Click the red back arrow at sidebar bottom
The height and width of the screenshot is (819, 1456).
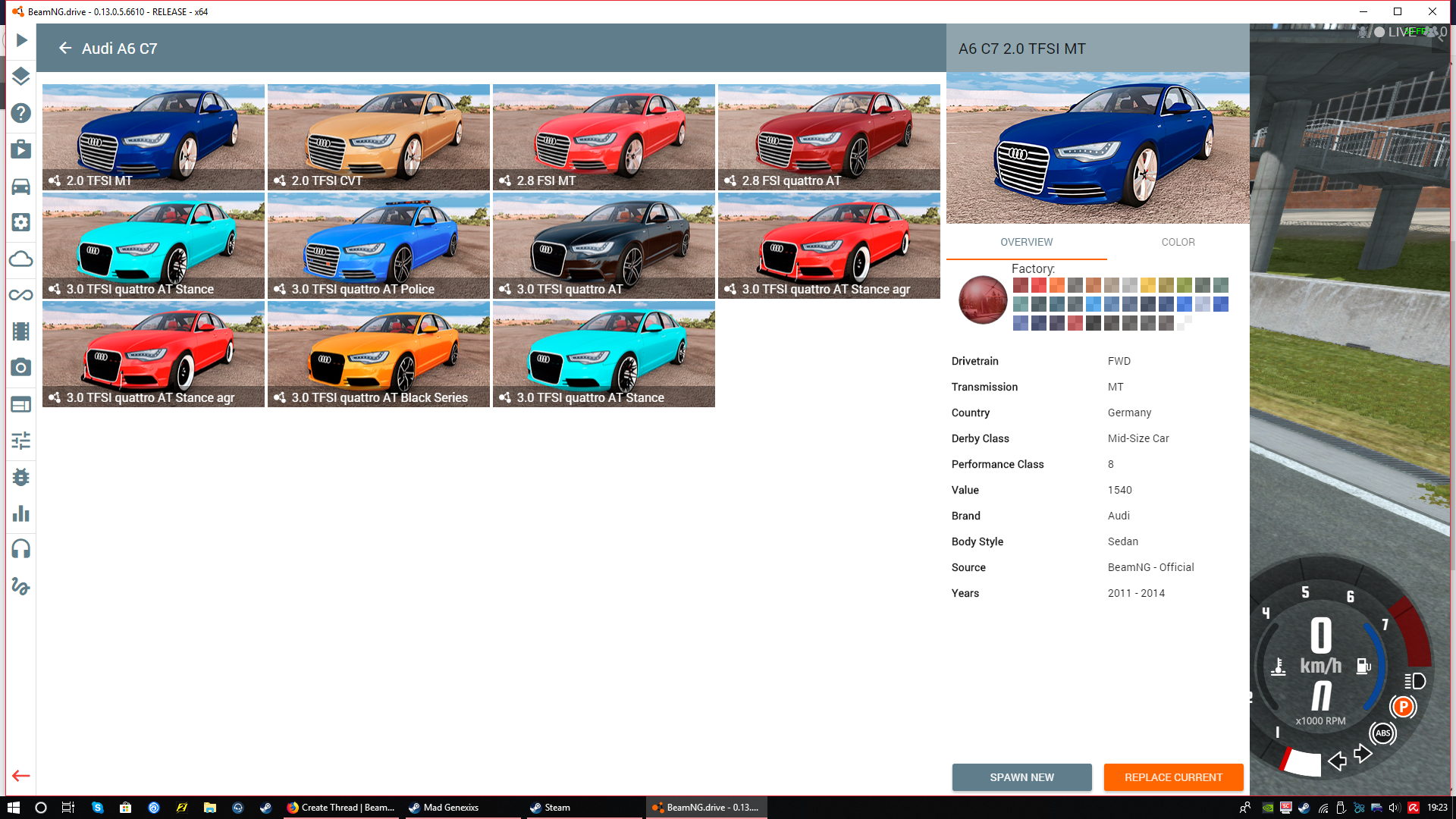[21, 776]
